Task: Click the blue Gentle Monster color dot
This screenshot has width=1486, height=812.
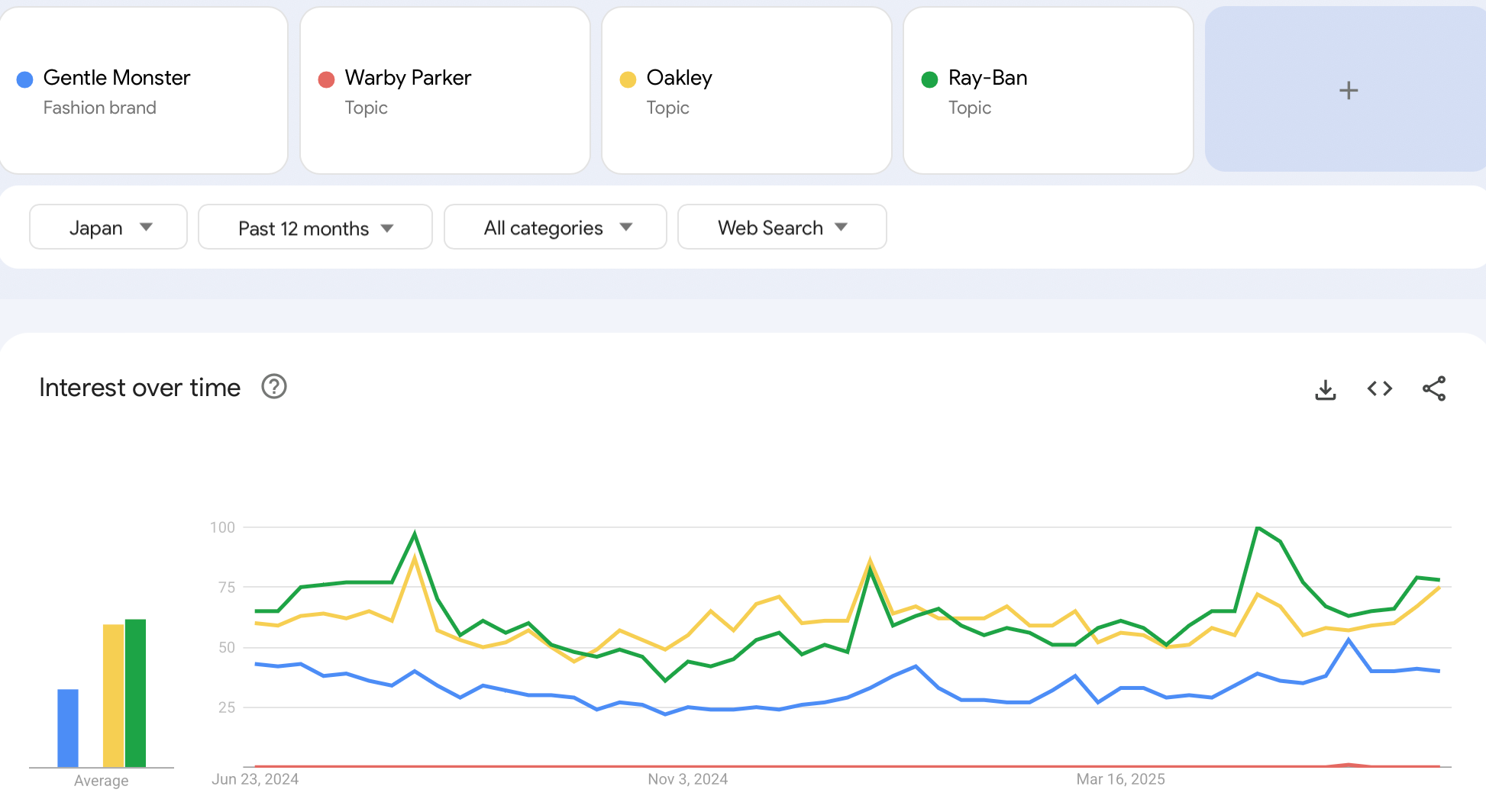Action: [24, 79]
